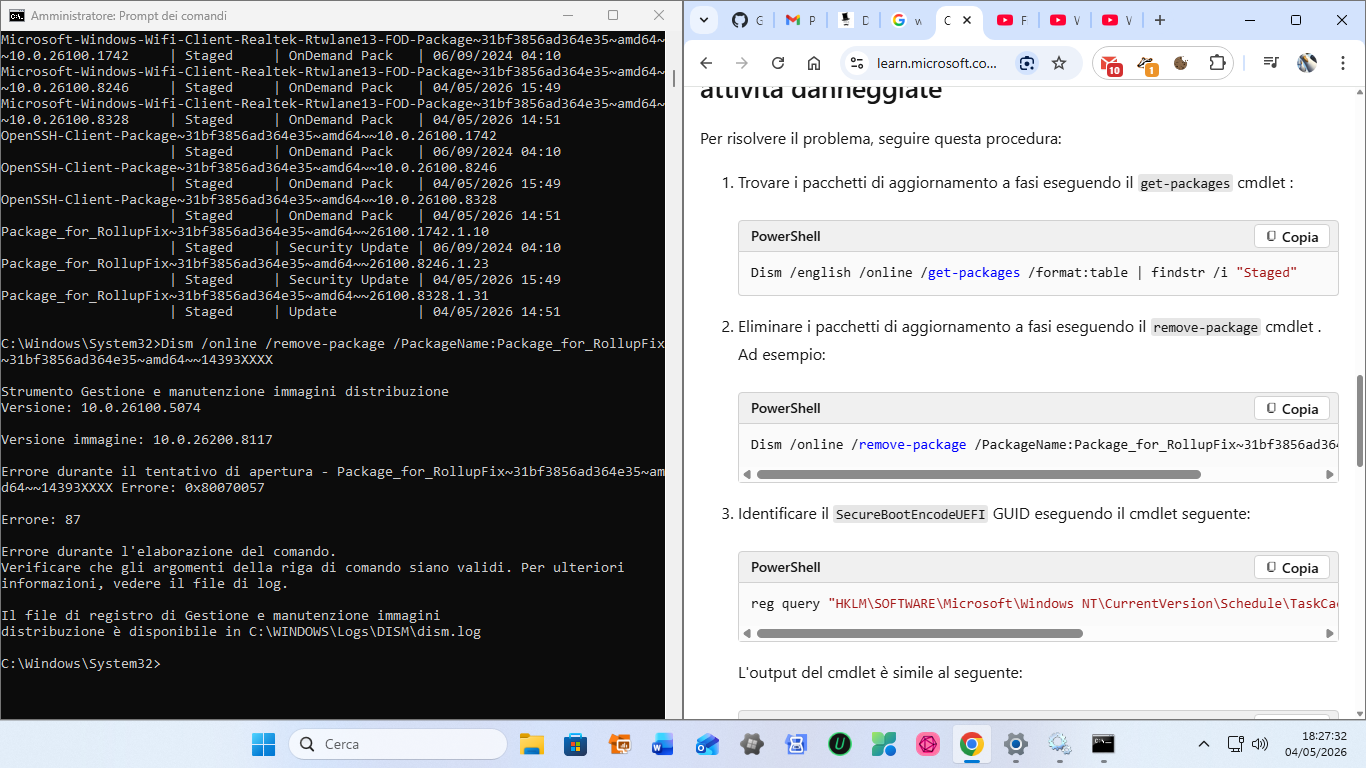
Task: Expand the Chrome tab search dropdown
Action: point(704,20)
